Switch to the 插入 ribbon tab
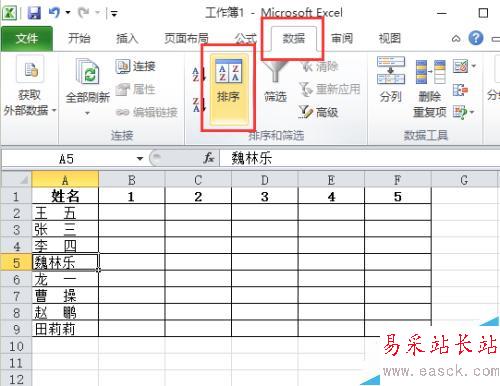Screen dimensions: 500x386 tap(127, 39)
